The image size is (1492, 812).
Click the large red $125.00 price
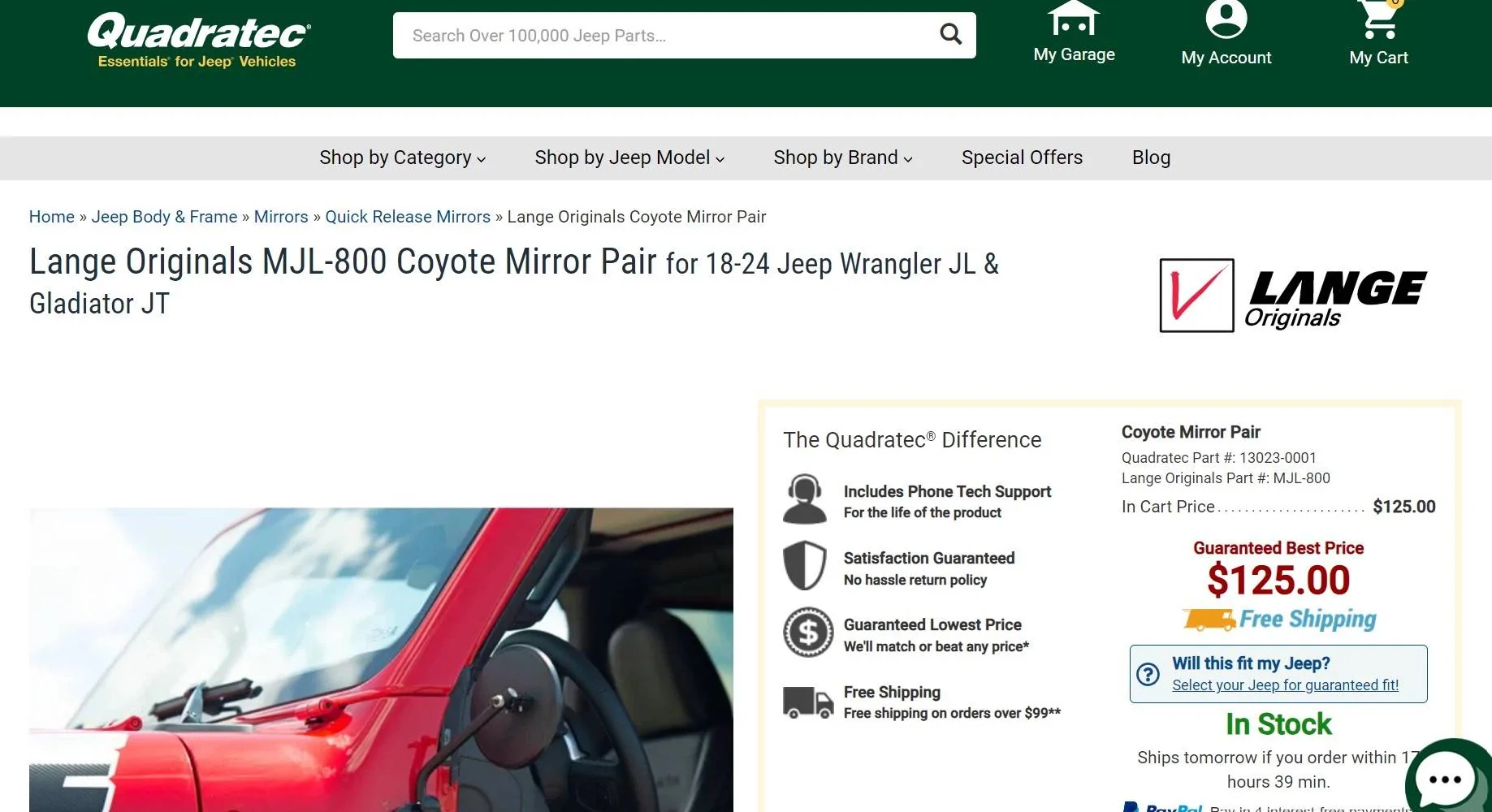click(1278, 581)
